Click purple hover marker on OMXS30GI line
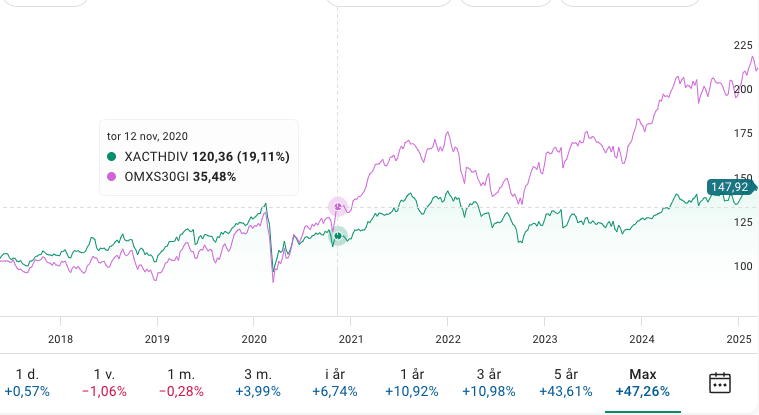This screenshot has height=415, width=759. 338,207
